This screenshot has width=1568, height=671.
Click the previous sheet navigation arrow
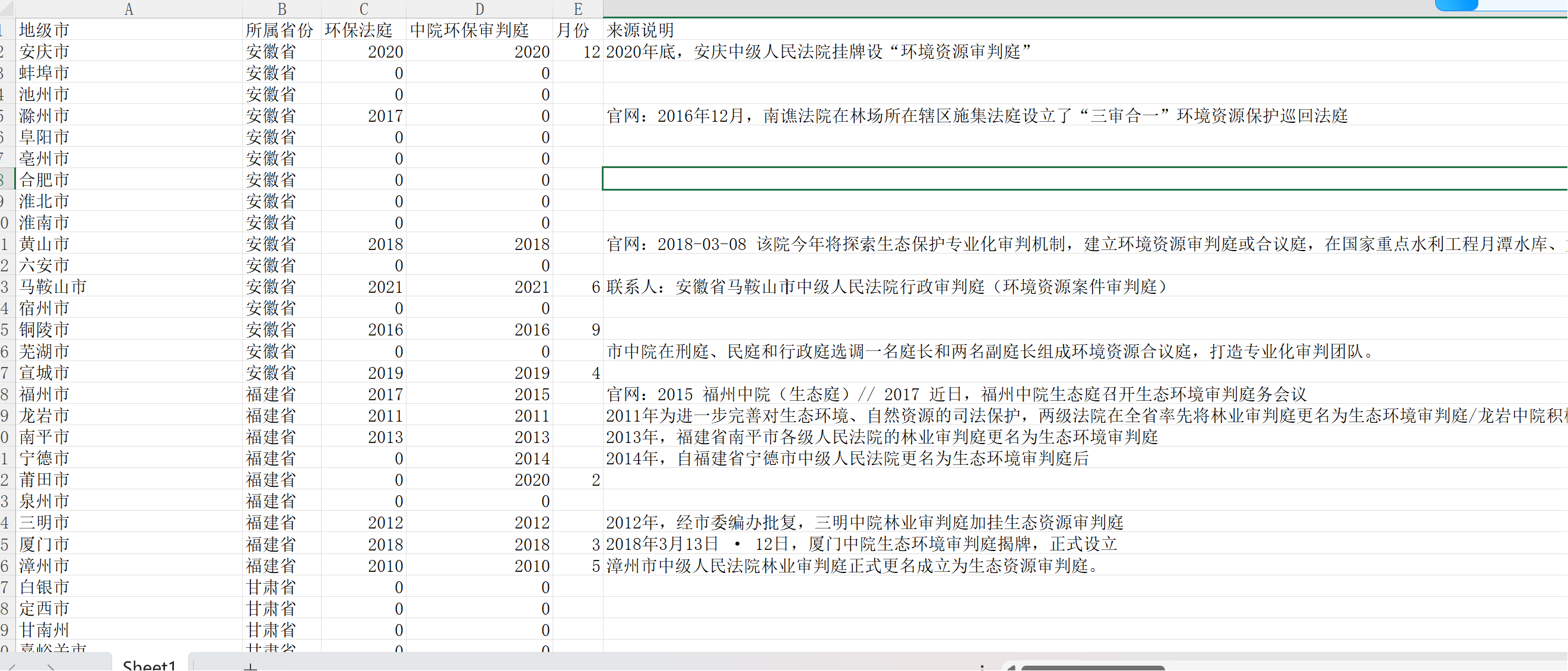pos(12,667)
